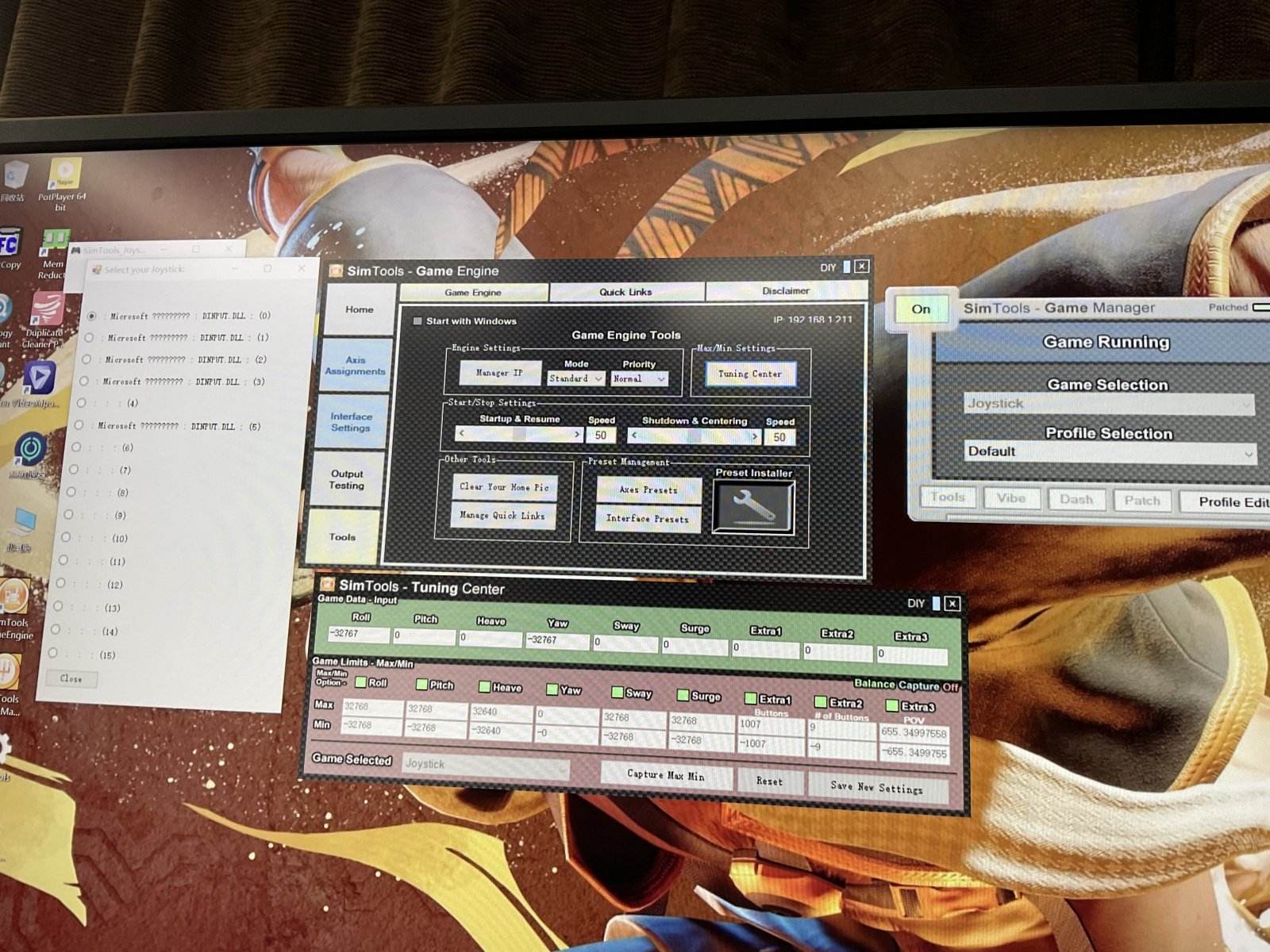Viewport: 1270px width, 952px height.
Task: Open the Recycle Bin desktop icon
Action: (13, 182)
